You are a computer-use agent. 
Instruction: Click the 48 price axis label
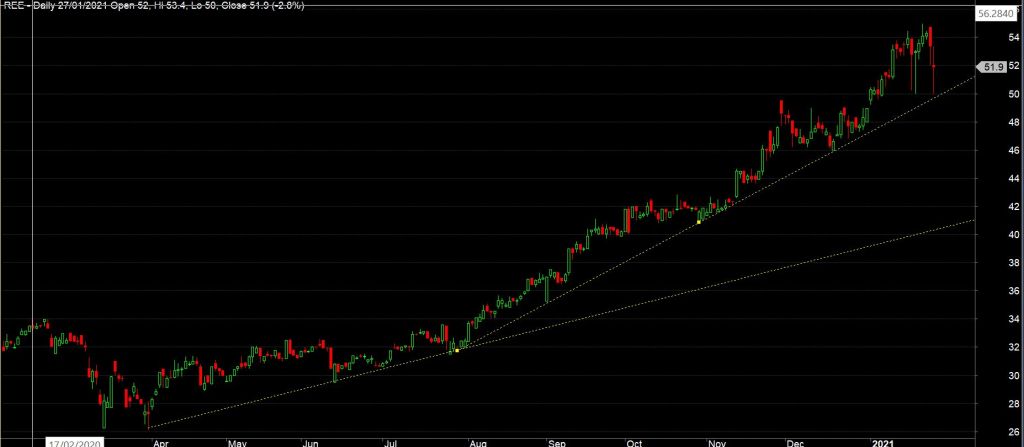point(1014,122)
